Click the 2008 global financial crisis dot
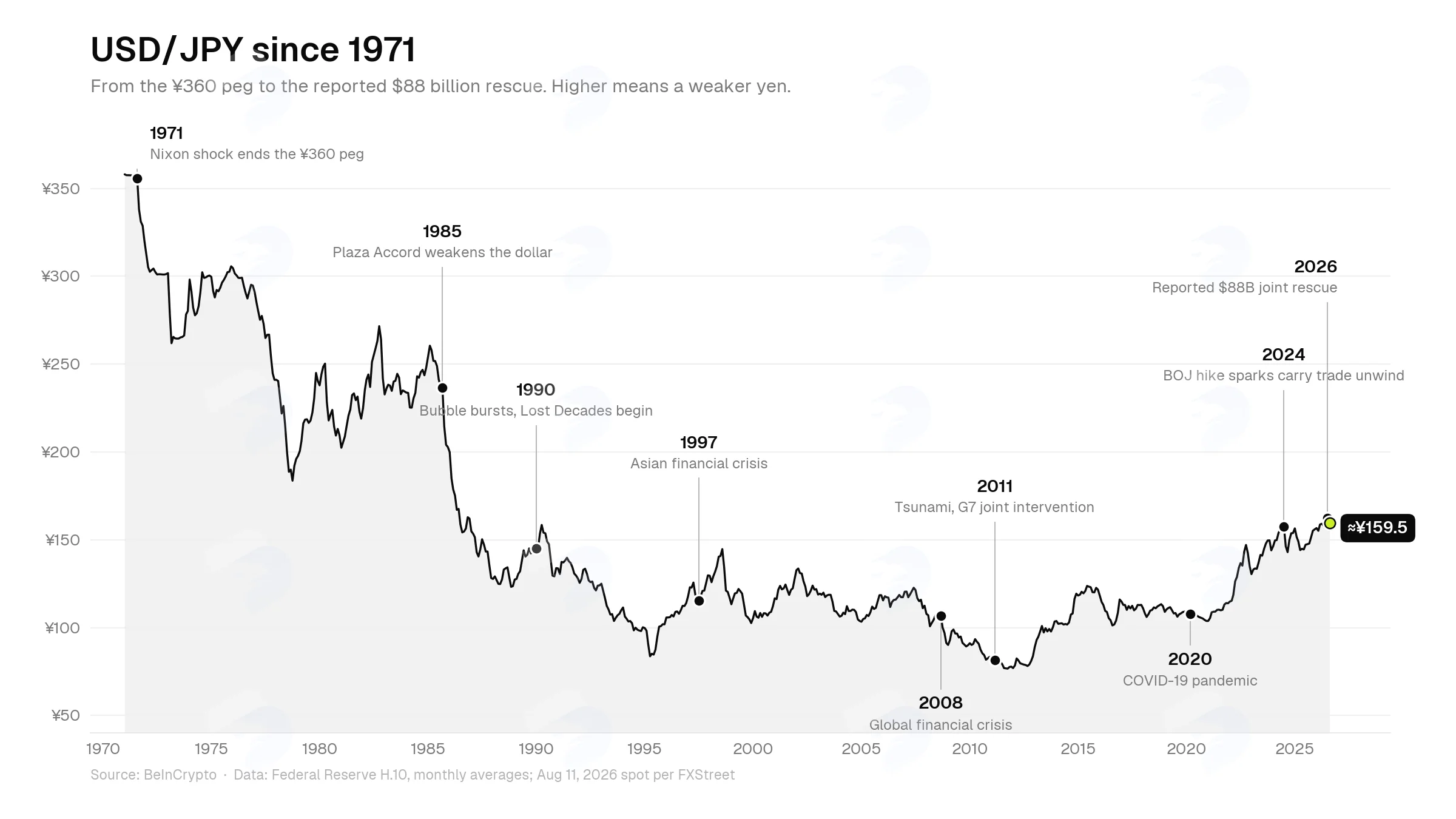The height and width of the screenshot is (819, 1456). [x=941, y=616]
